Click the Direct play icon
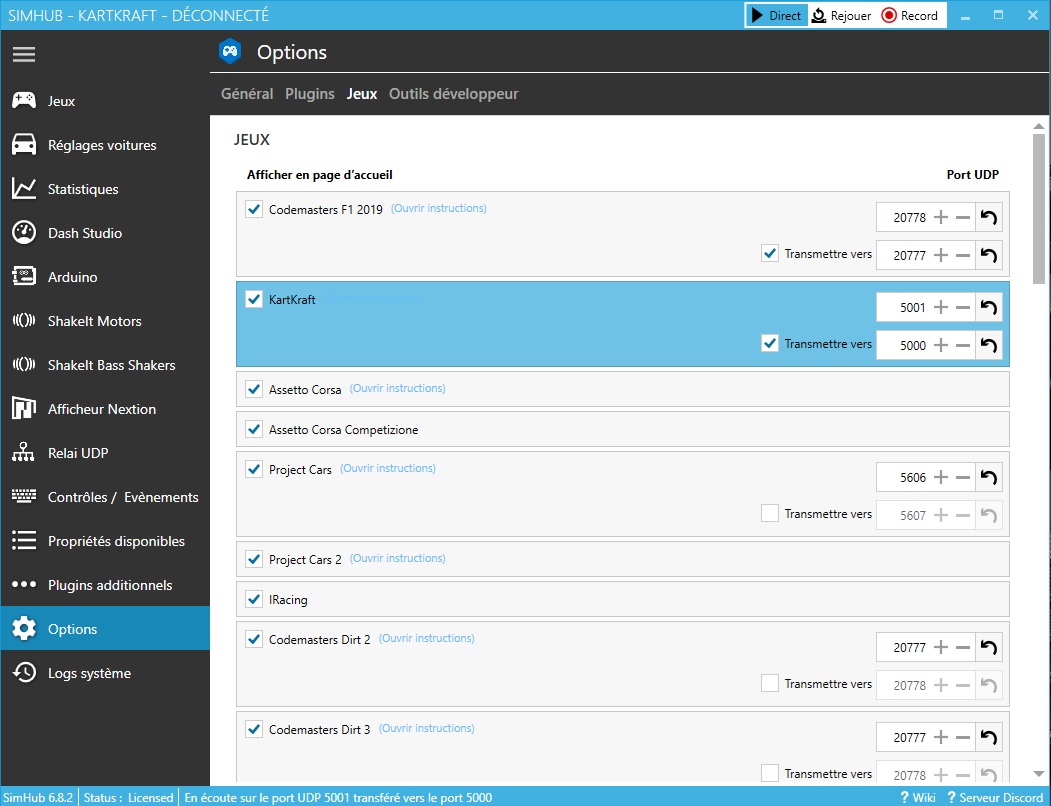 pyautogui.click(x=757, y=15)
